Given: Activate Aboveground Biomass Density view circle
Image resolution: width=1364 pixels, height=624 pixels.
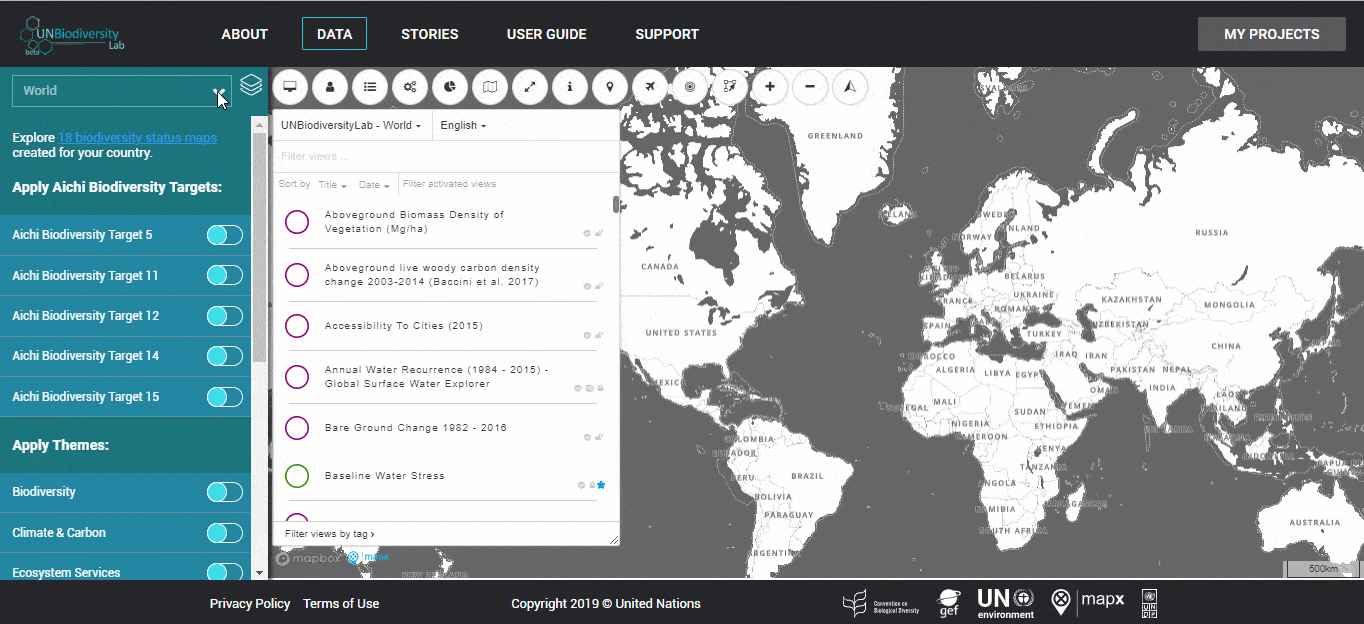Looking at the screenshot, I should (x=297, y=222).
